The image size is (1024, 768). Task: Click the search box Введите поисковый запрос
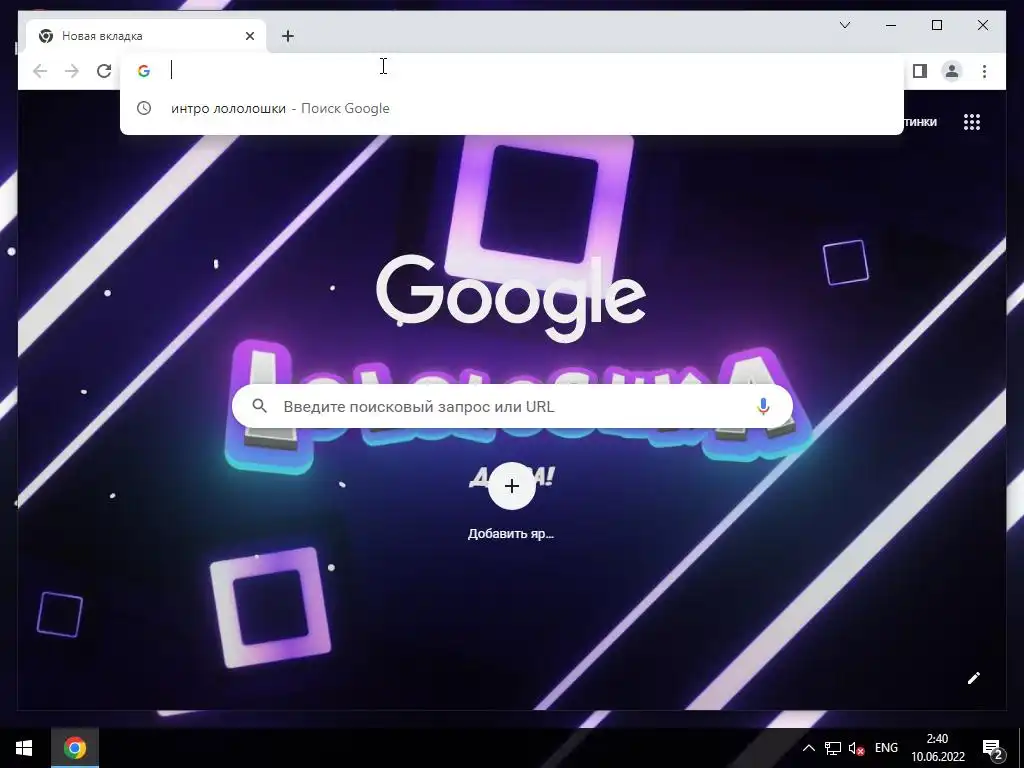click(x=512, y=406)
